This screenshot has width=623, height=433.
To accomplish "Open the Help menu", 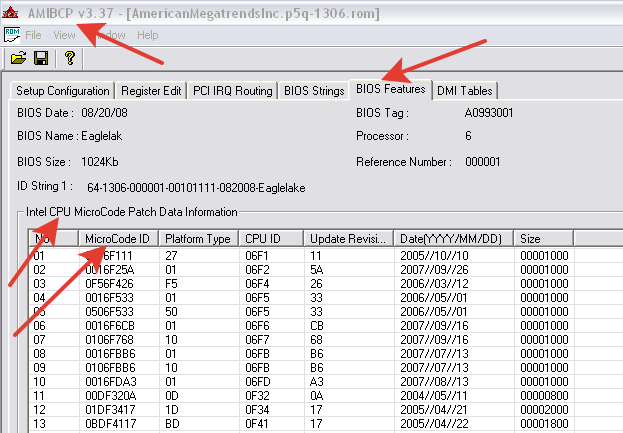I will click(148, 35).
